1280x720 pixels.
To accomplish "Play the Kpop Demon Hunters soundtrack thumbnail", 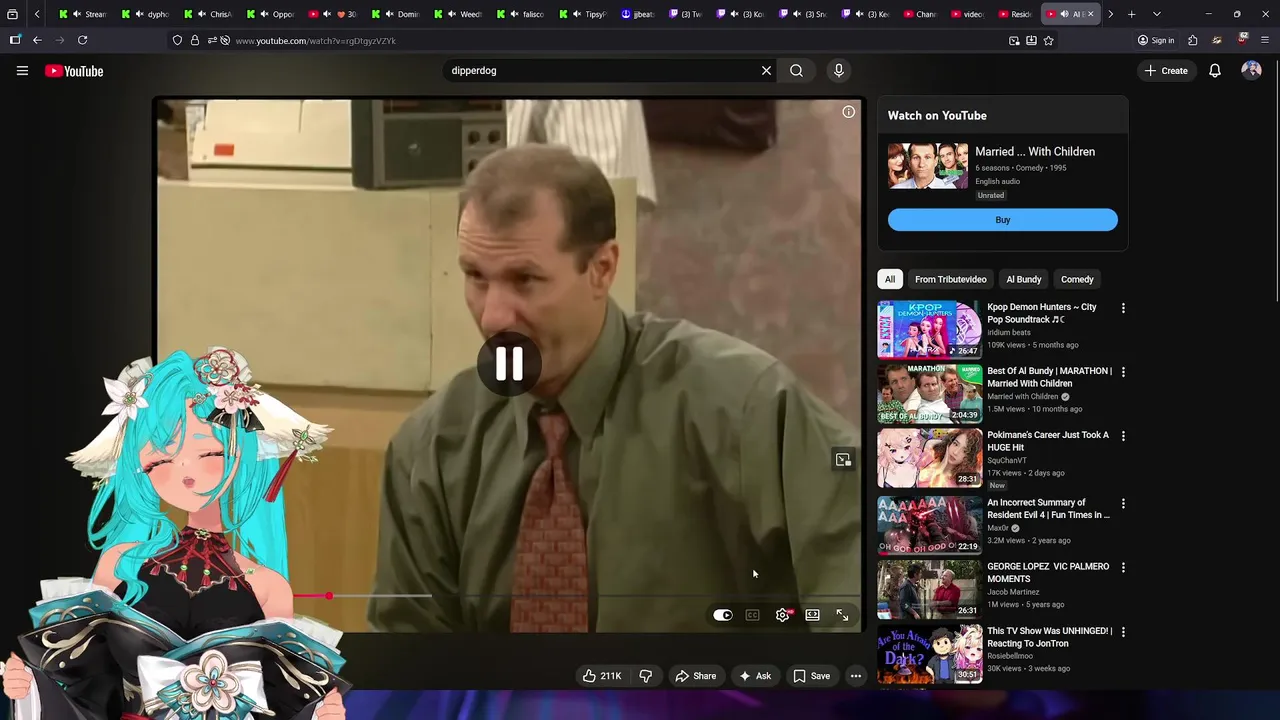I will pos(930,329).
